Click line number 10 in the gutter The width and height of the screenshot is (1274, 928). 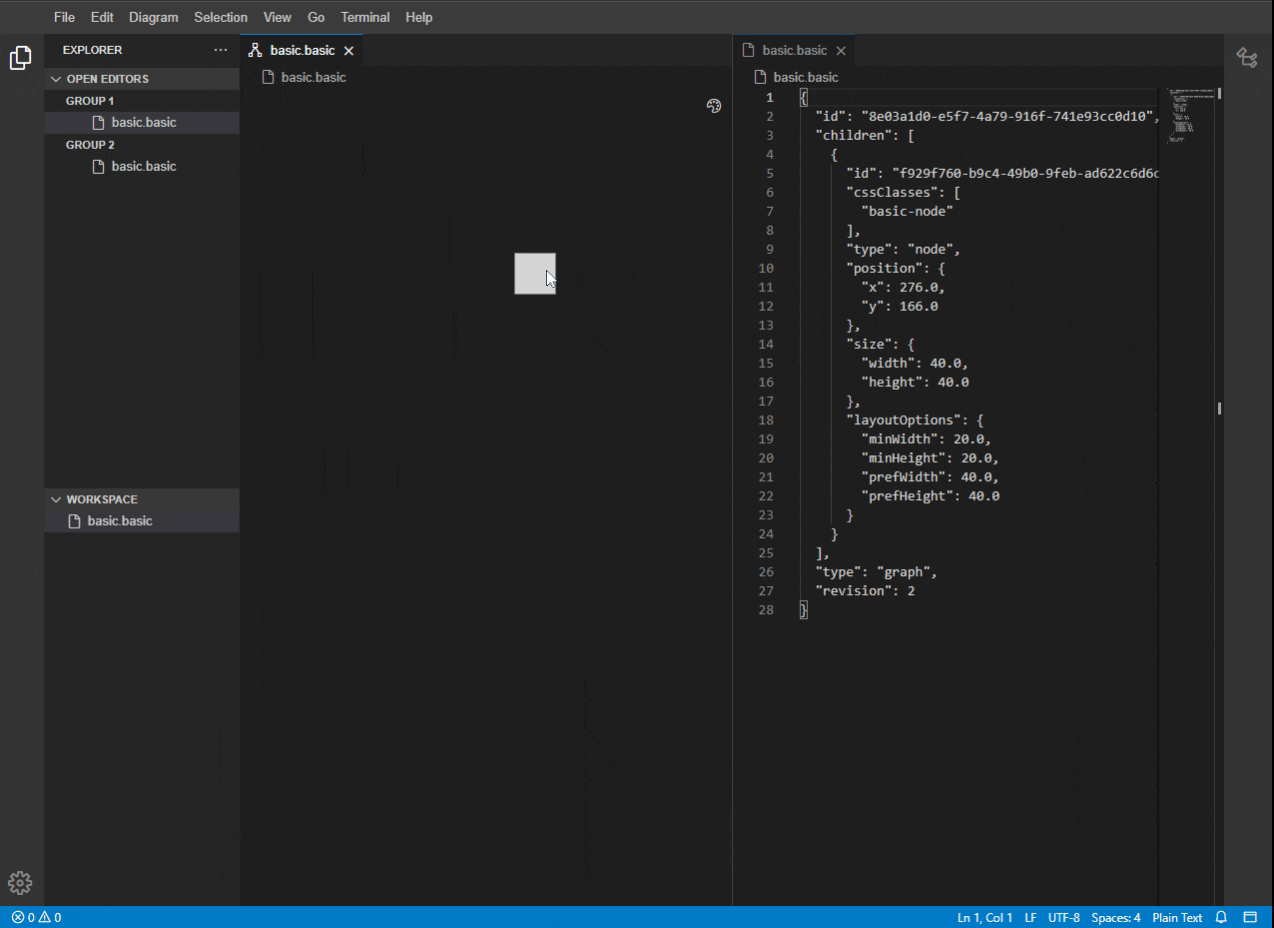766,268
